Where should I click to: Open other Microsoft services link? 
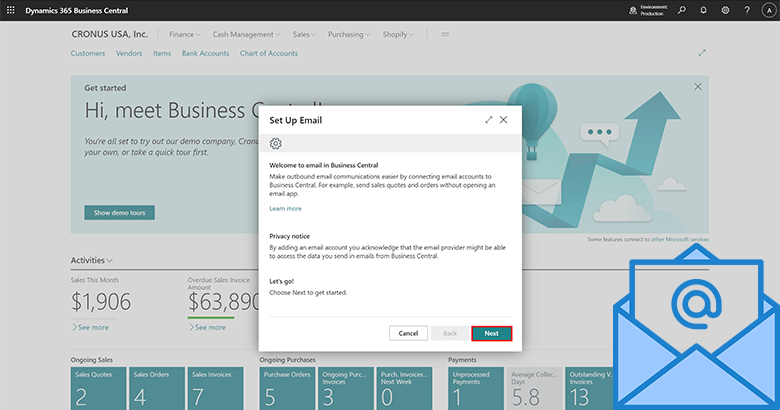pos(680,239)
